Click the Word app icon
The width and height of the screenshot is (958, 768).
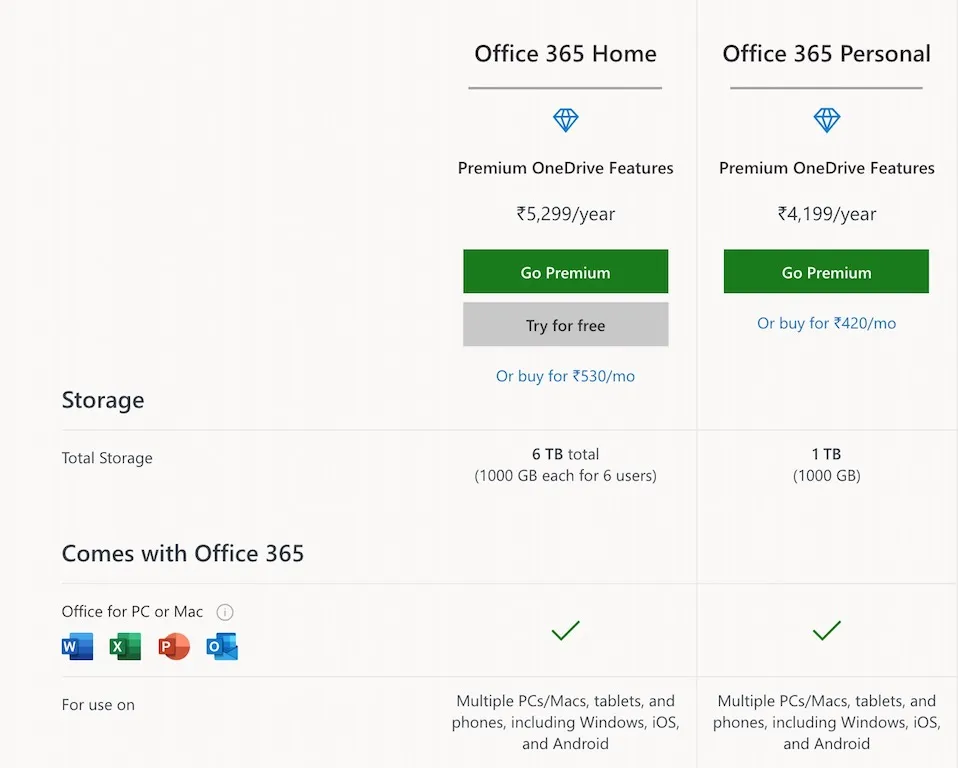click(x=78, y=646)
